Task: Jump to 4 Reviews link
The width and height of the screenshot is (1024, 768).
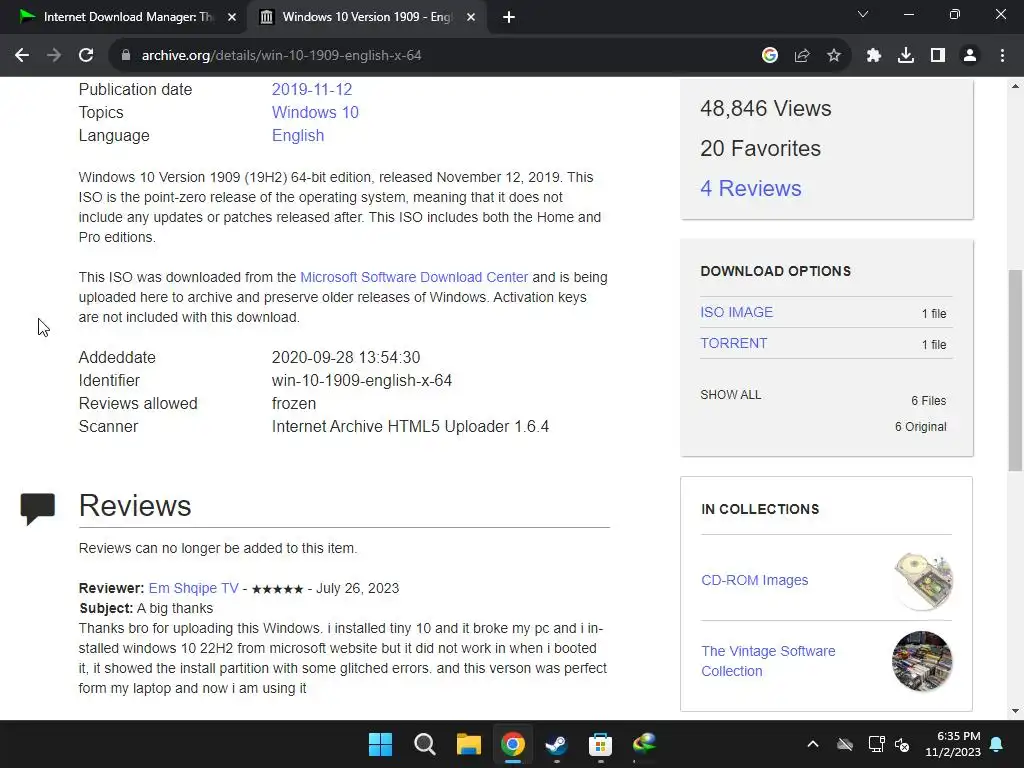Action: tap(750, 188)
